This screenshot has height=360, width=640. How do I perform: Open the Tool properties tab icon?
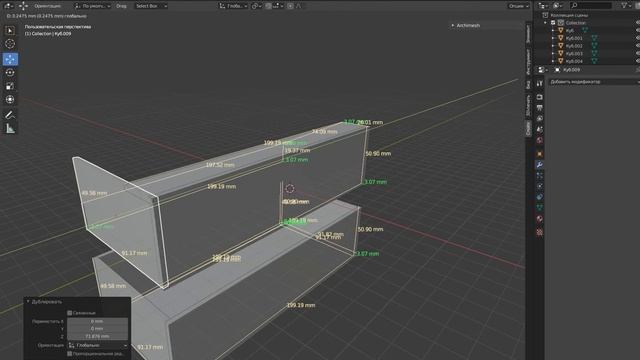point(540,83)
